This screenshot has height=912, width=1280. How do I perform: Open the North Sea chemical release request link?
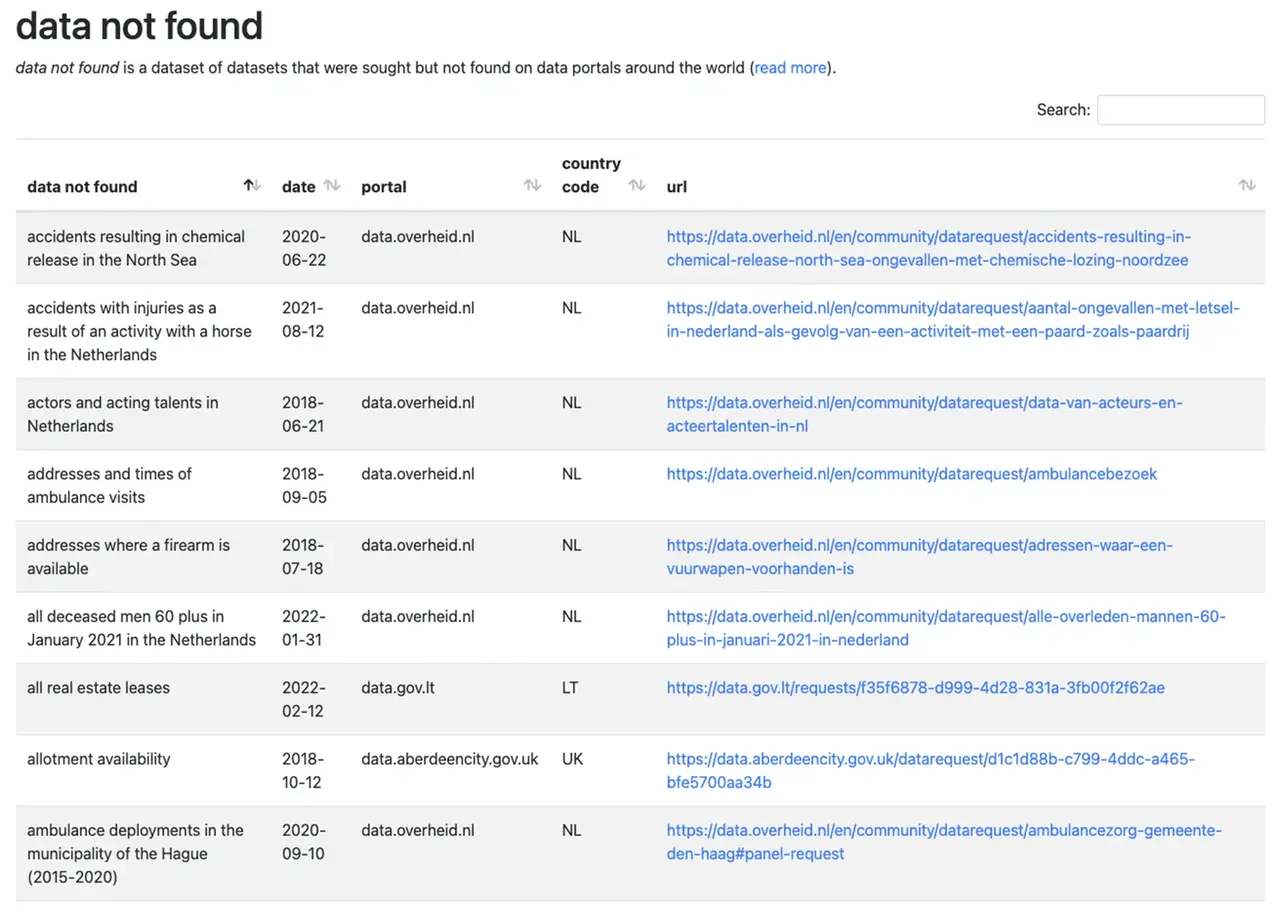tap(928, 248)
